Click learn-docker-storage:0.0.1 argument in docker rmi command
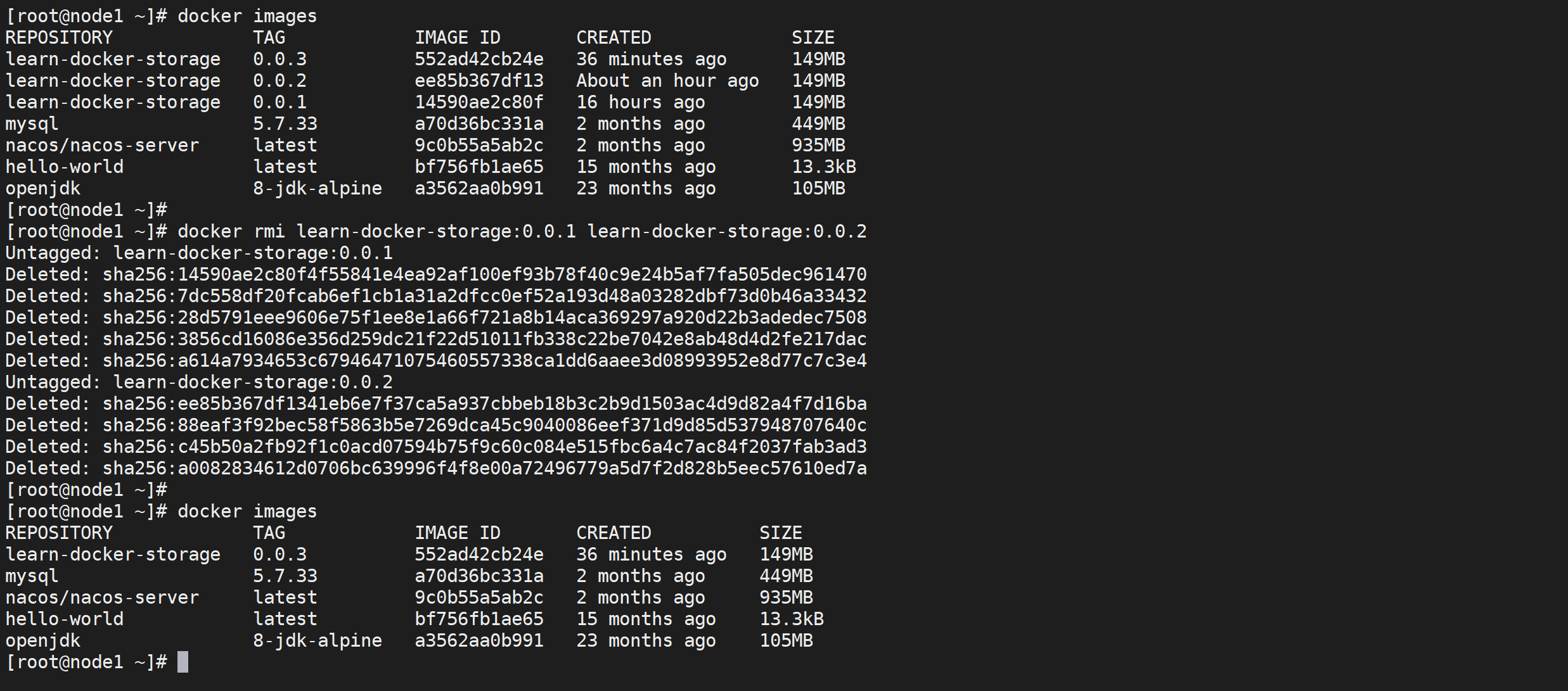 pos(436,231)
